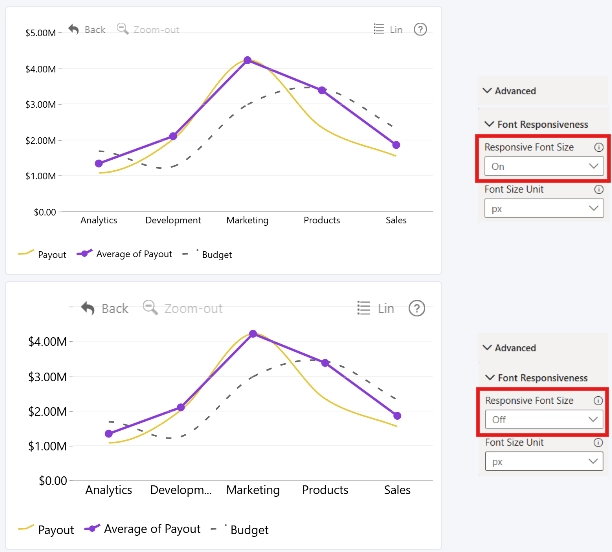This screenshot has width=612, height=552.
Task: Click Sales axis label in bottom chart
Action: [x=397, y=490]
